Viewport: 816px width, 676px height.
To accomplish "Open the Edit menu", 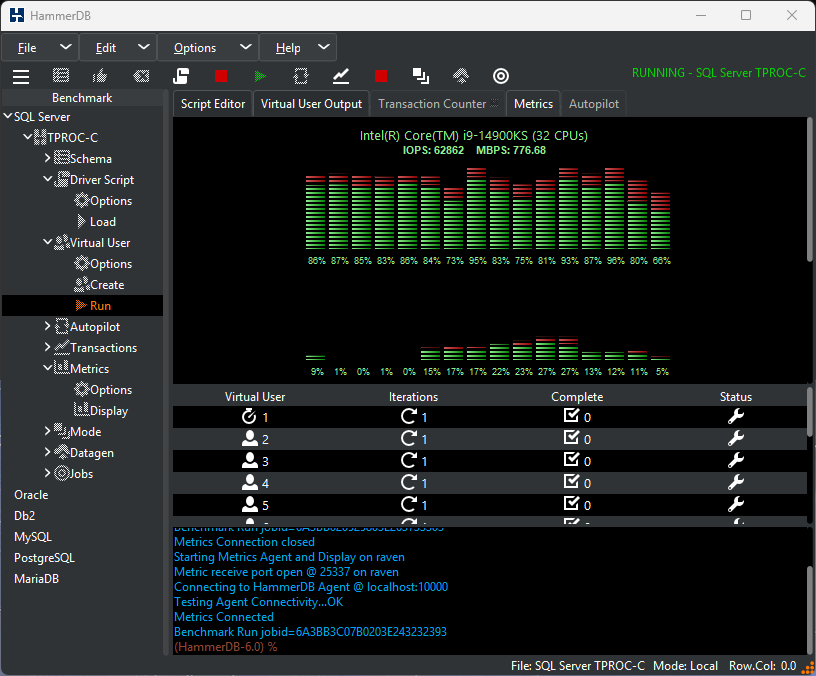I will coord(118,48).
